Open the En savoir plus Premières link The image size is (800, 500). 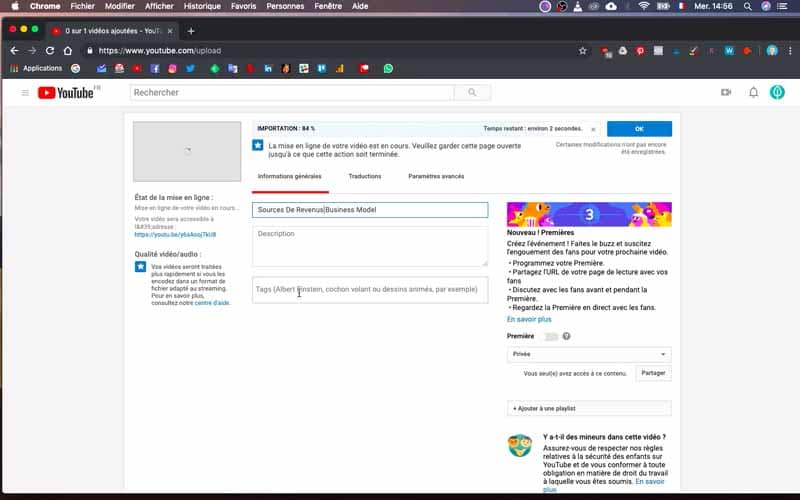529,319
